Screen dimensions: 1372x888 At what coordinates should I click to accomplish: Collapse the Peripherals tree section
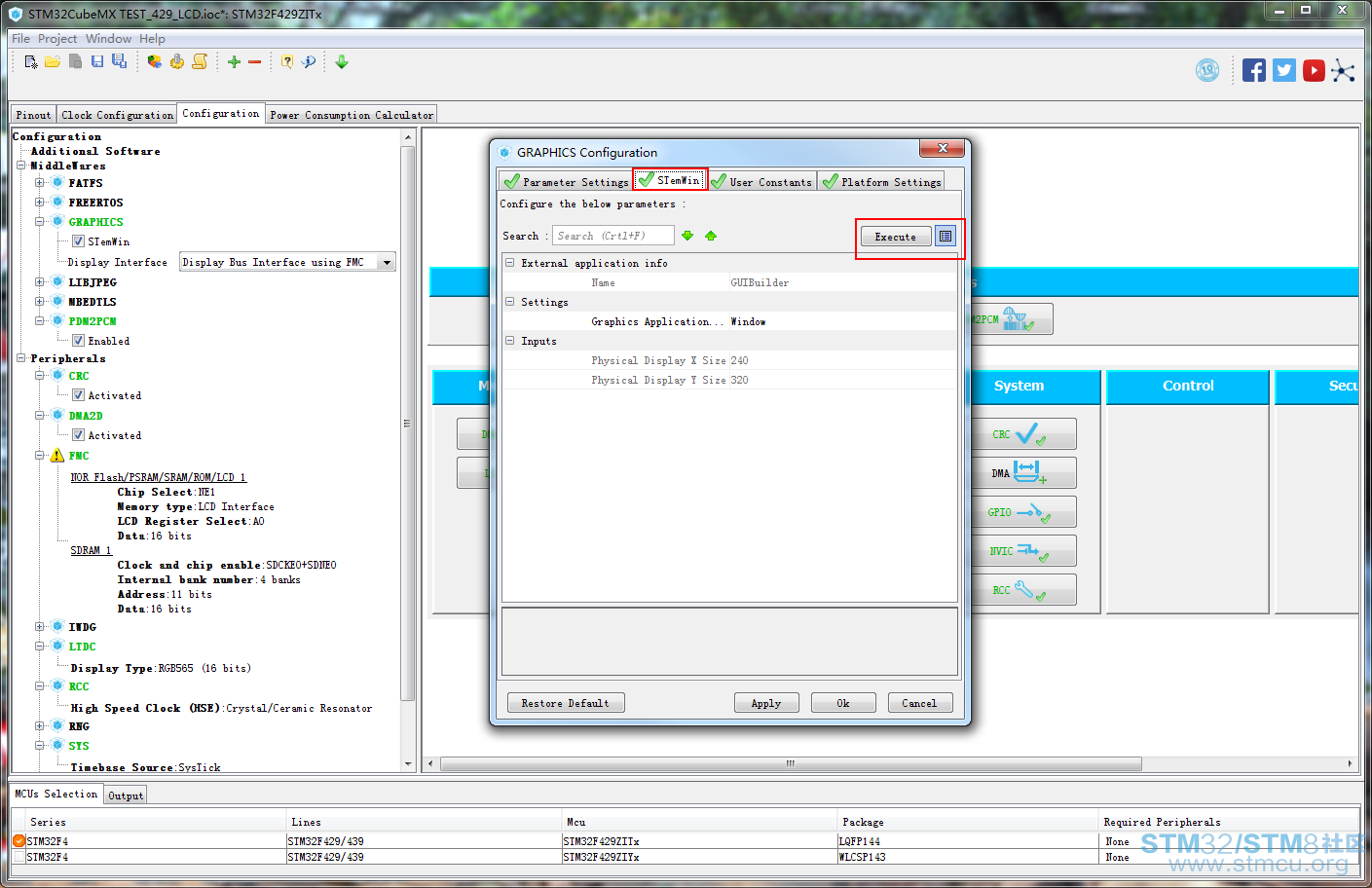click(21, 358)
